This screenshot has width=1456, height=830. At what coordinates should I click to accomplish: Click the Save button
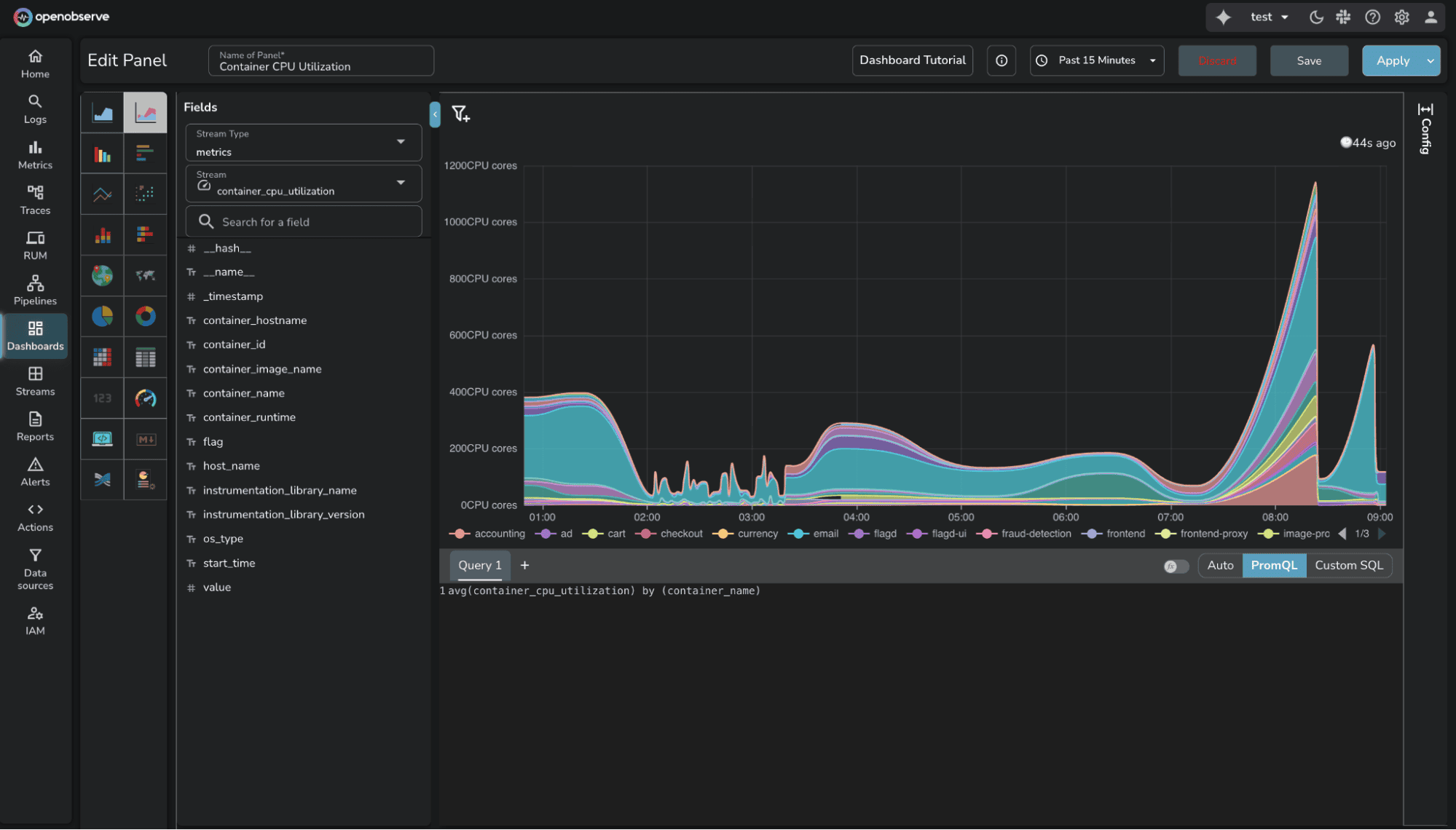(1308, 60)
